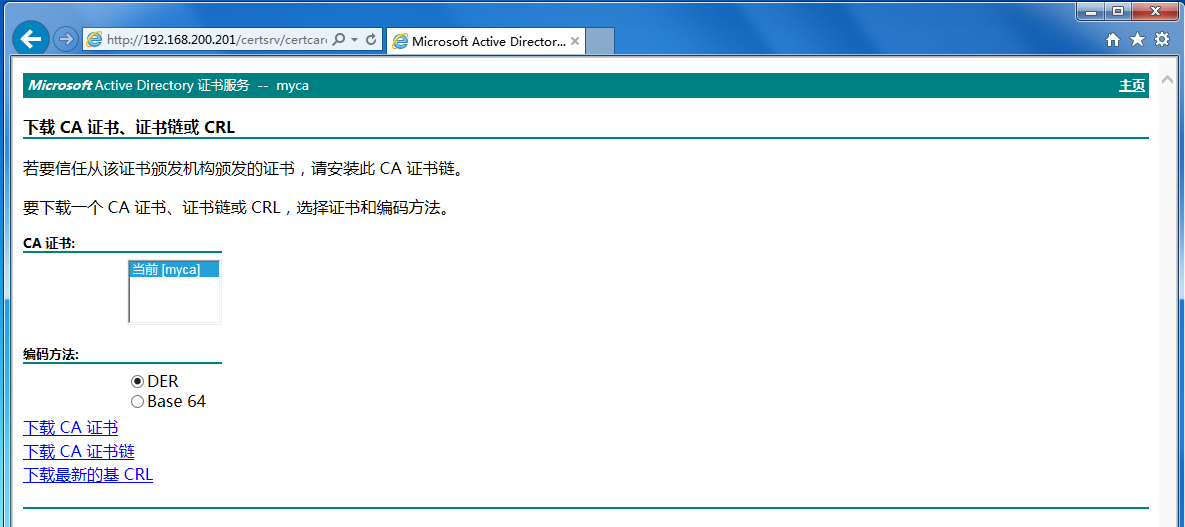
Task: Click the 下载最新的基 CRL link
Action: tap(88, 475)
